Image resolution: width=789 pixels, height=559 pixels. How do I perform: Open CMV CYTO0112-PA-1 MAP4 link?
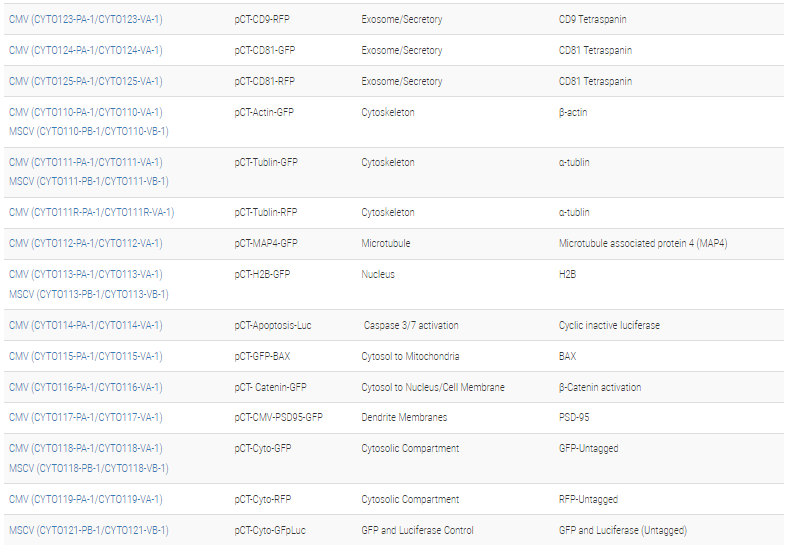coord(85,243)
